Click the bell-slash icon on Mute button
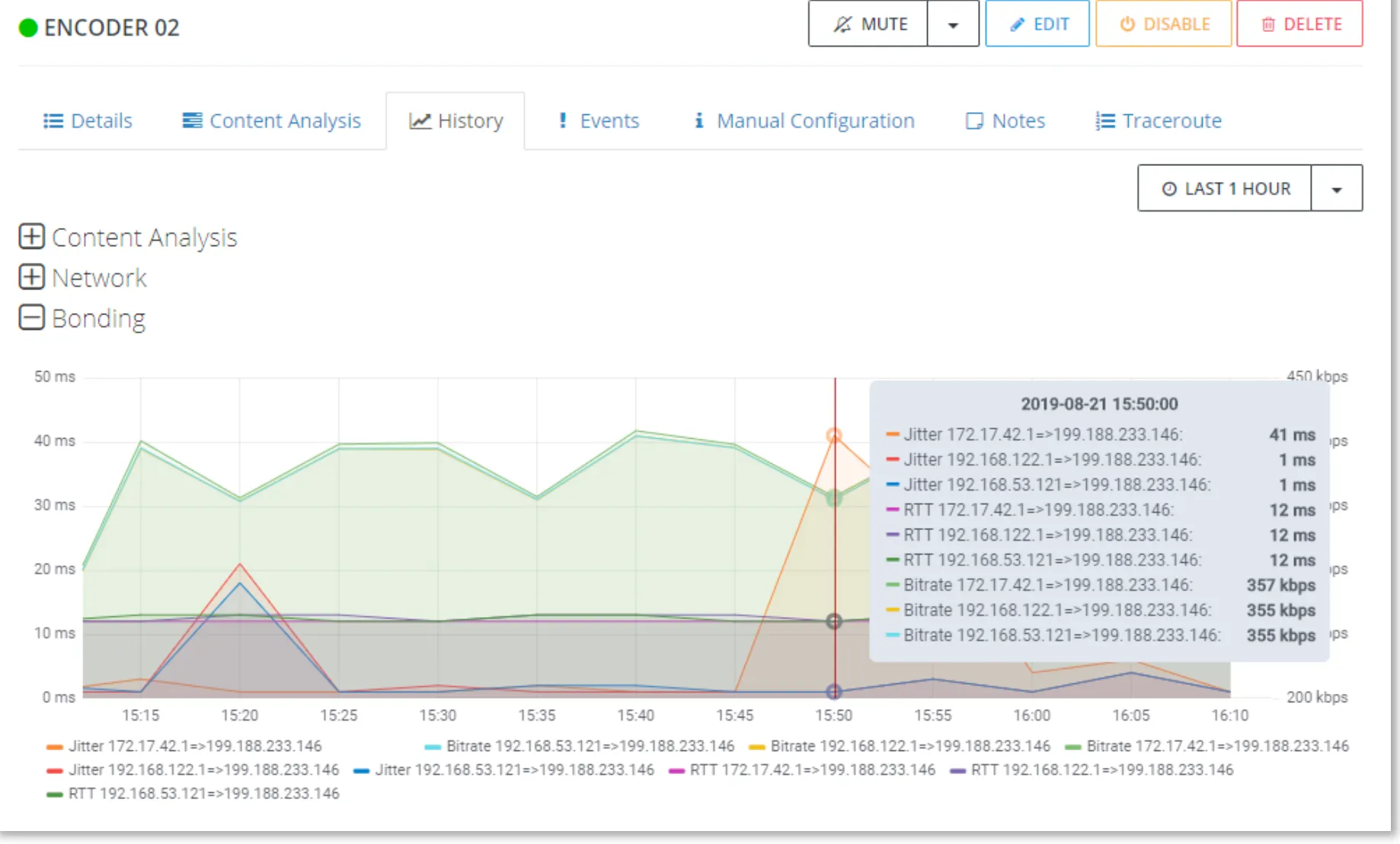The image size is (1400, 844). (x=842, y=24)
